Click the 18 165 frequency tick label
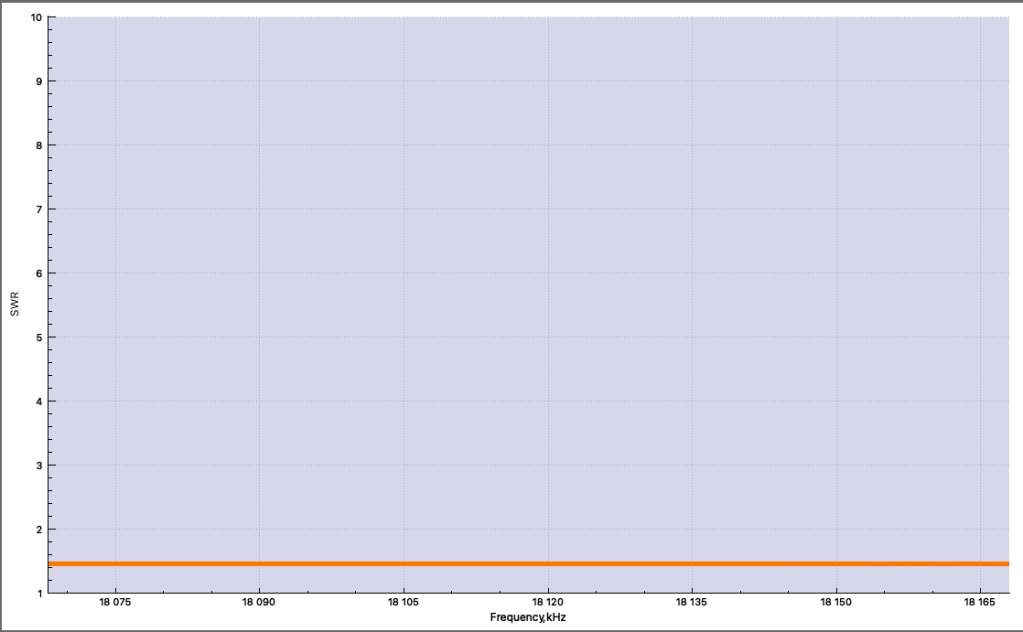The height and width of the screenshot is (632, 1023). 980,603
